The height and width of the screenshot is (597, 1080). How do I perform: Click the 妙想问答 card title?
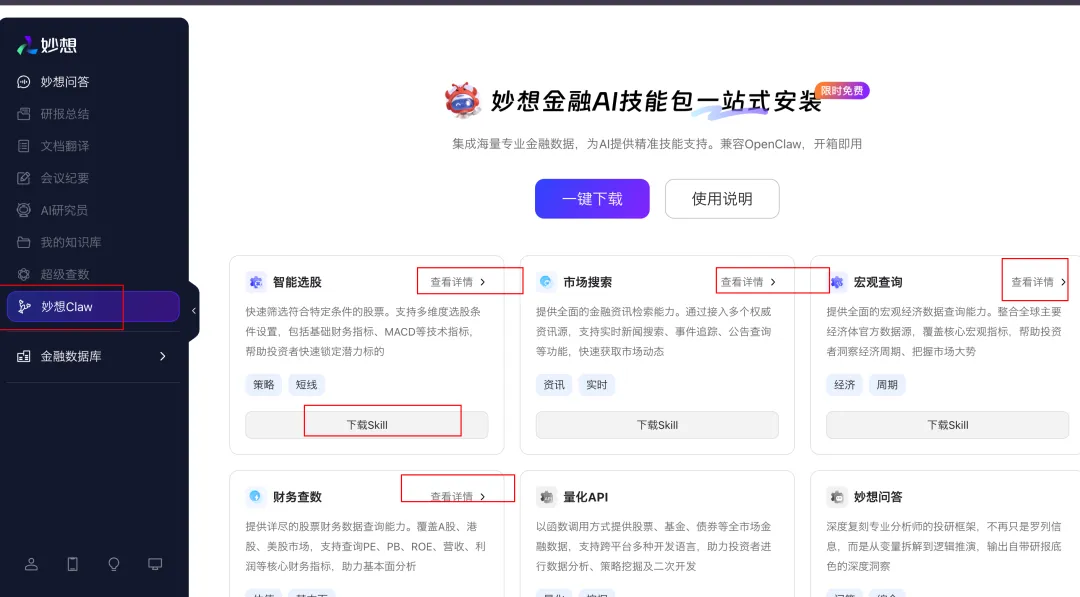878,496
